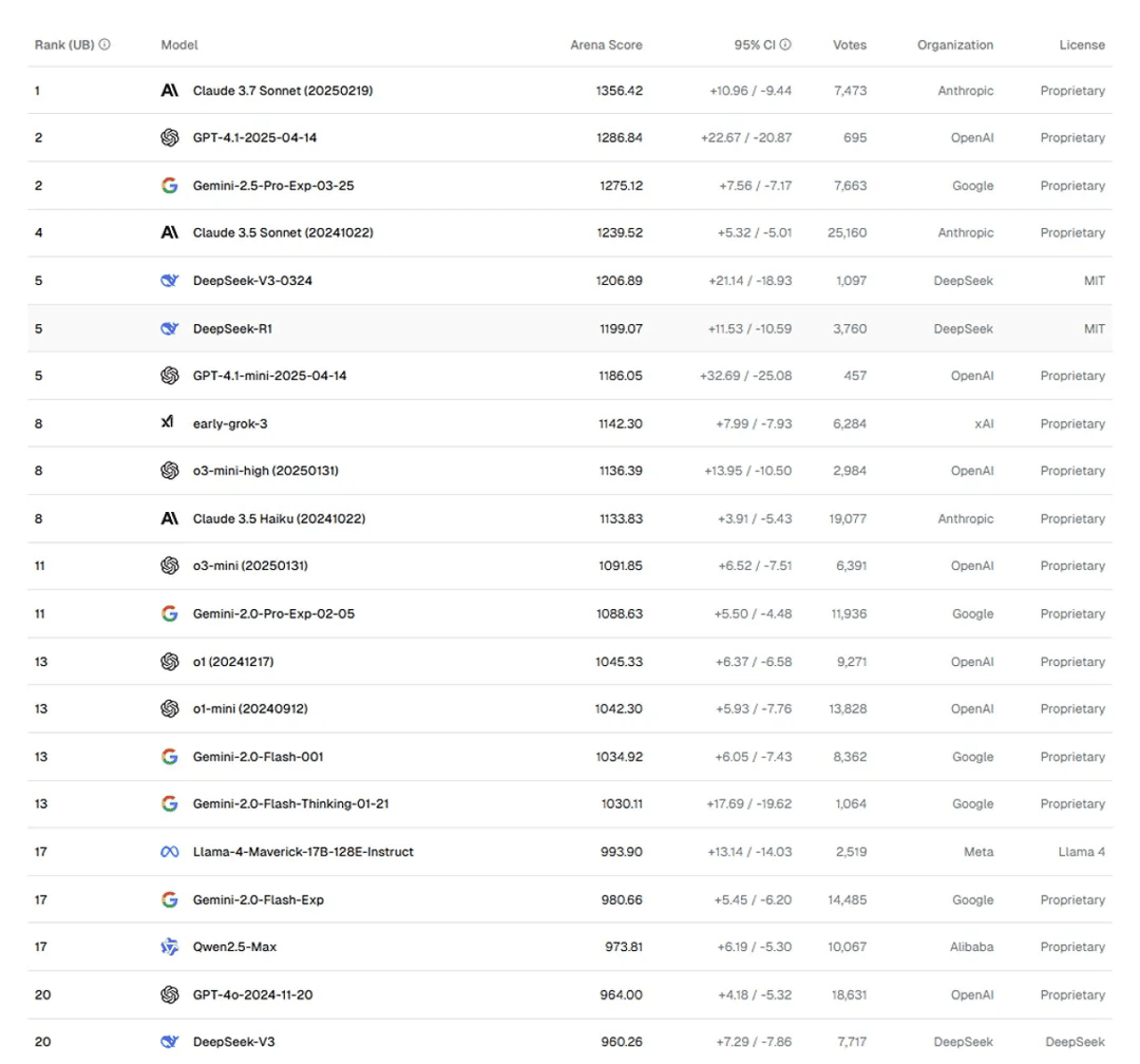
Task: Click the Google logo beside Gemini-2.5-Pro-Exp-03-25
Action: [169, 185]
